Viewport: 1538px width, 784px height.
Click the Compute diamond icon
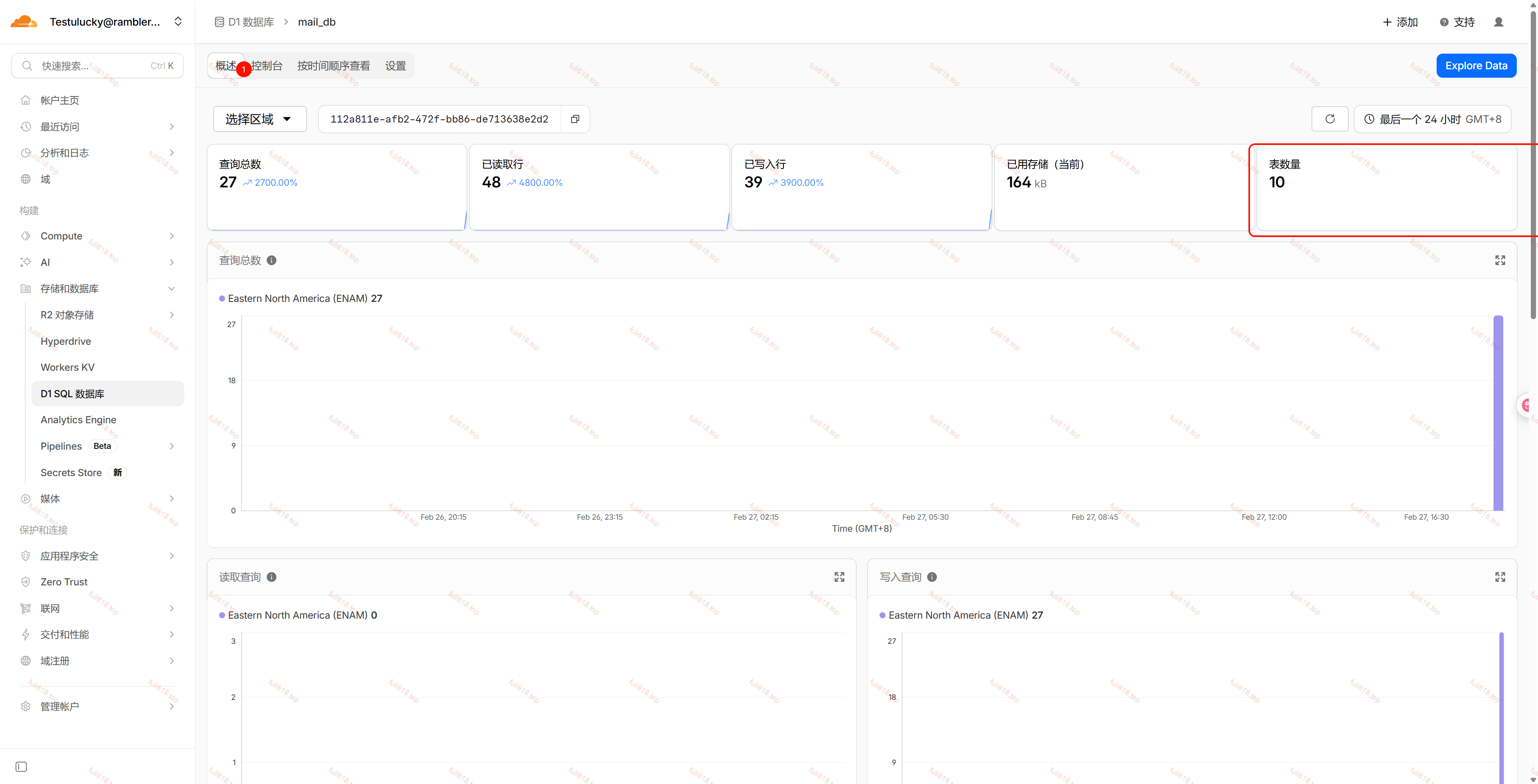tap(26, 236)
